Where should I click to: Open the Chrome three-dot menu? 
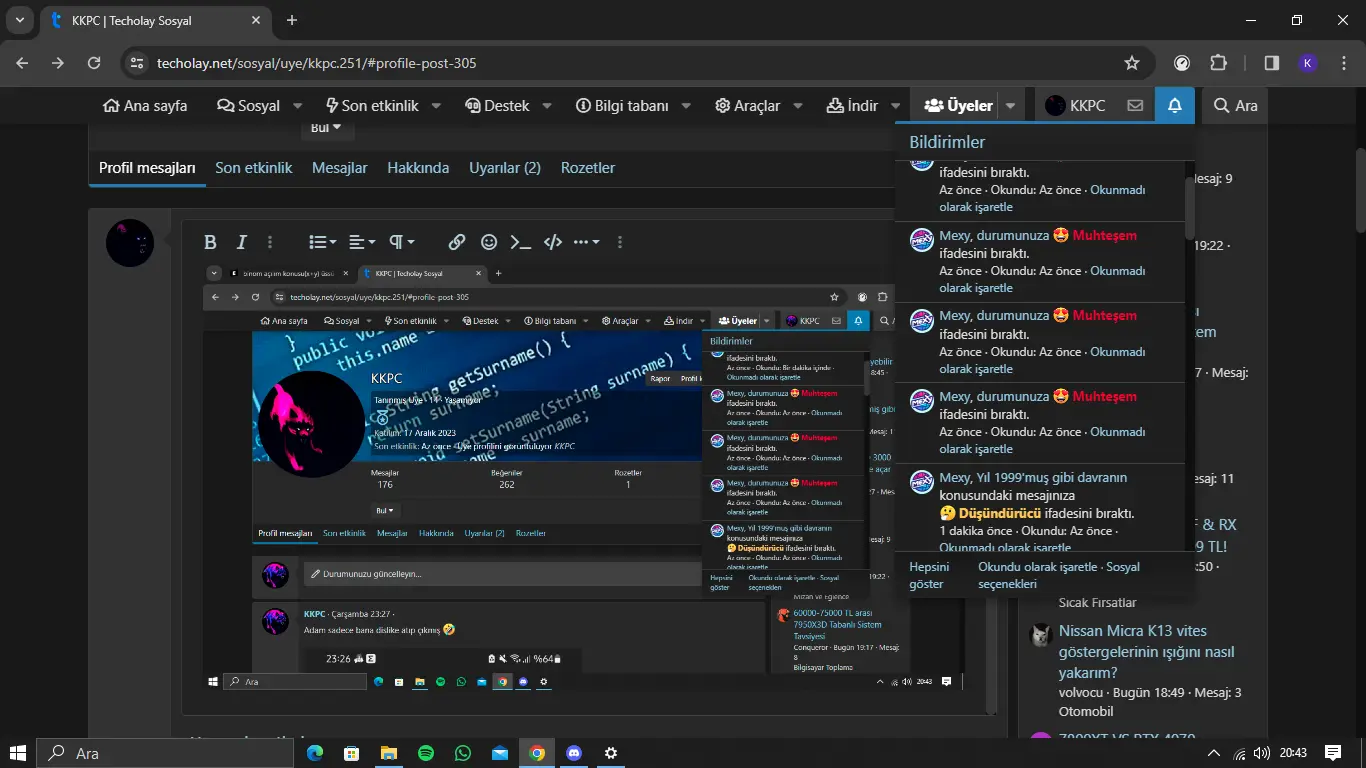point(1343,63)
